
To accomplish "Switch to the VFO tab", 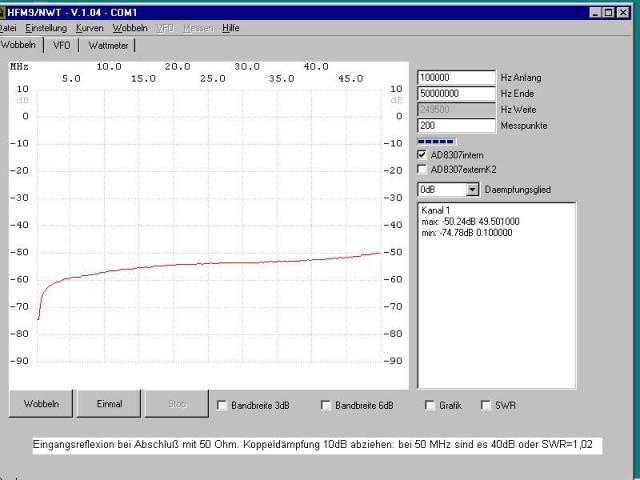I will tap(61, 45).
